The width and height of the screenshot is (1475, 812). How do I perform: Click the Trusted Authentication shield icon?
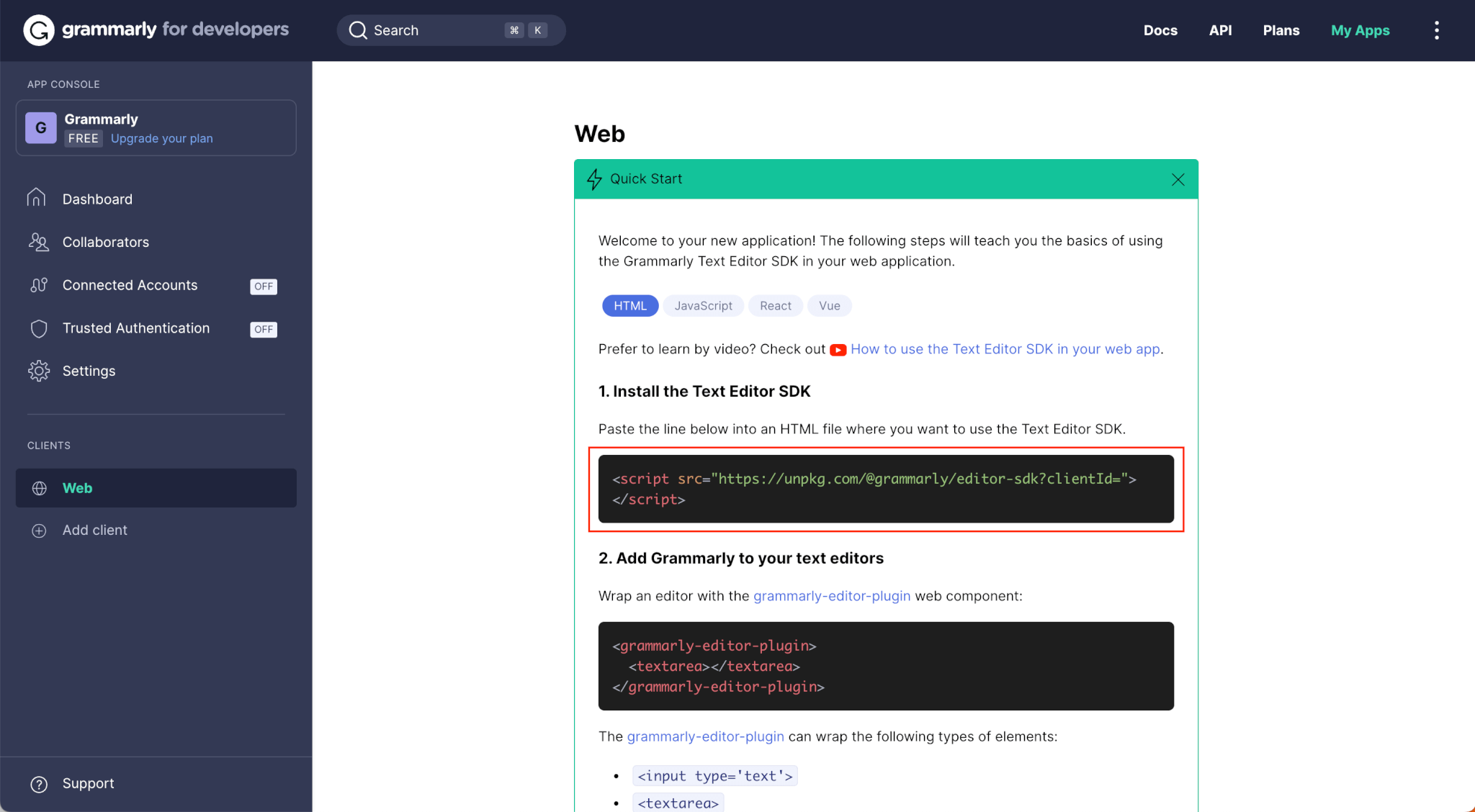39,328
